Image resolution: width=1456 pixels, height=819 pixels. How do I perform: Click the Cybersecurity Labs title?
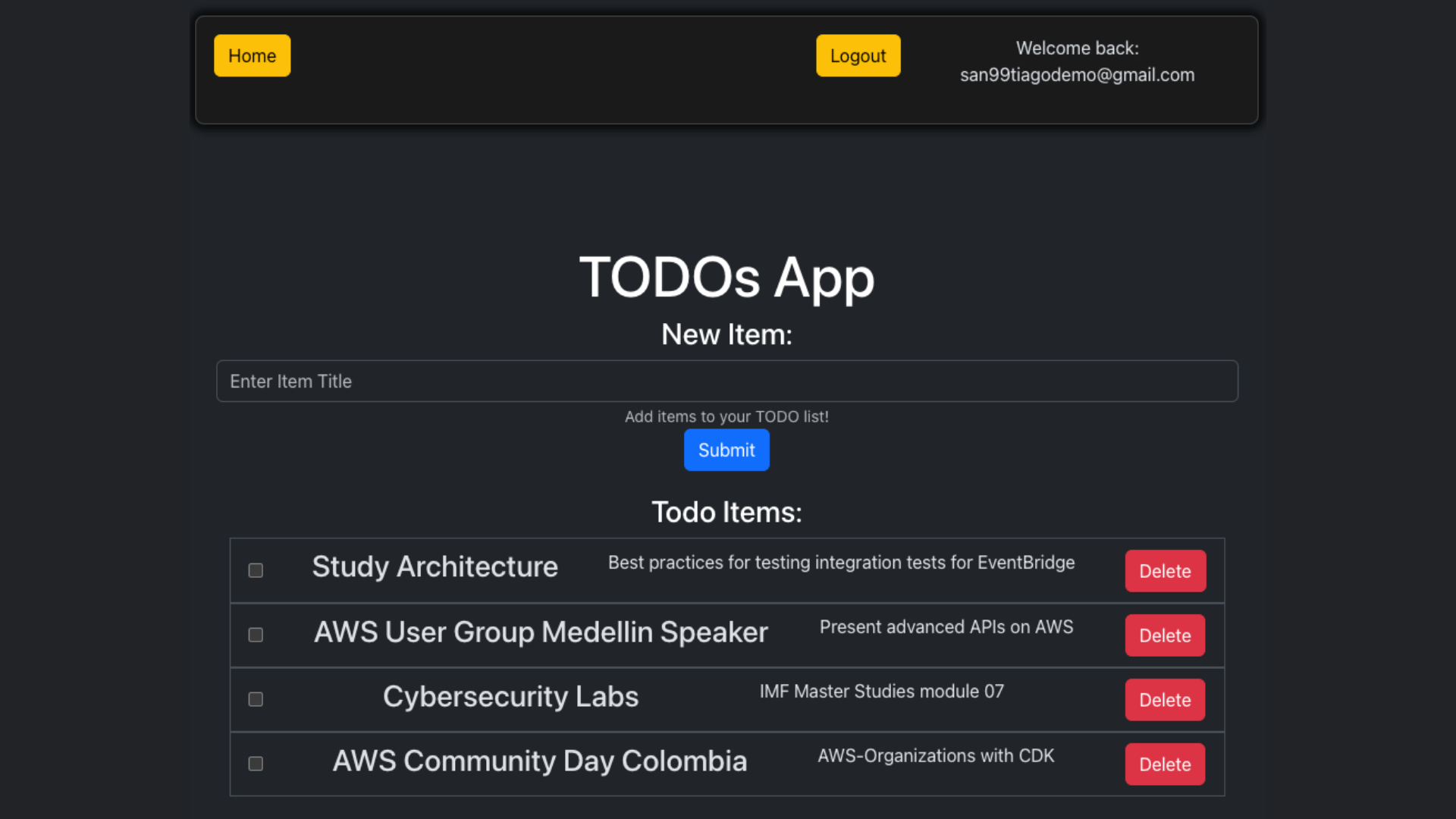click(510, 697)
